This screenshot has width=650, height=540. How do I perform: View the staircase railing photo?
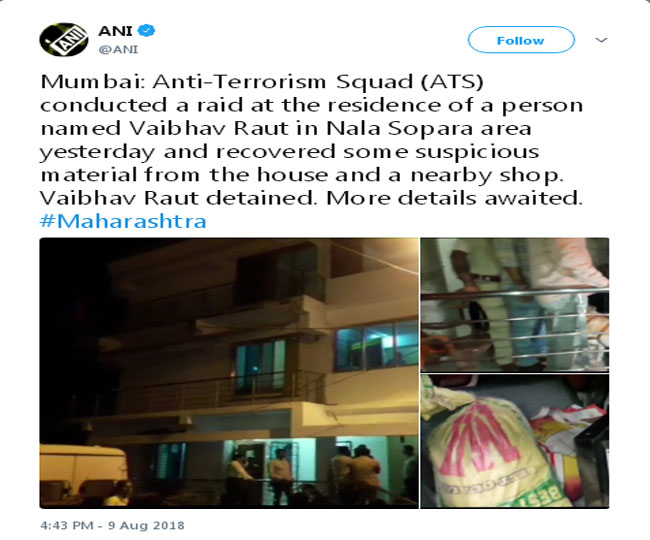coord(514,305)
